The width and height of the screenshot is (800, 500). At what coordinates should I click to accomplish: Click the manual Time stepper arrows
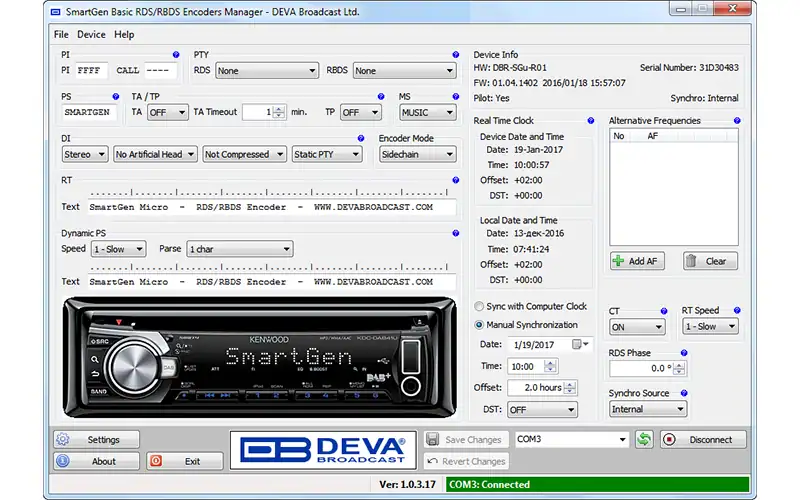pyautogui.click(x=549, y=366)
